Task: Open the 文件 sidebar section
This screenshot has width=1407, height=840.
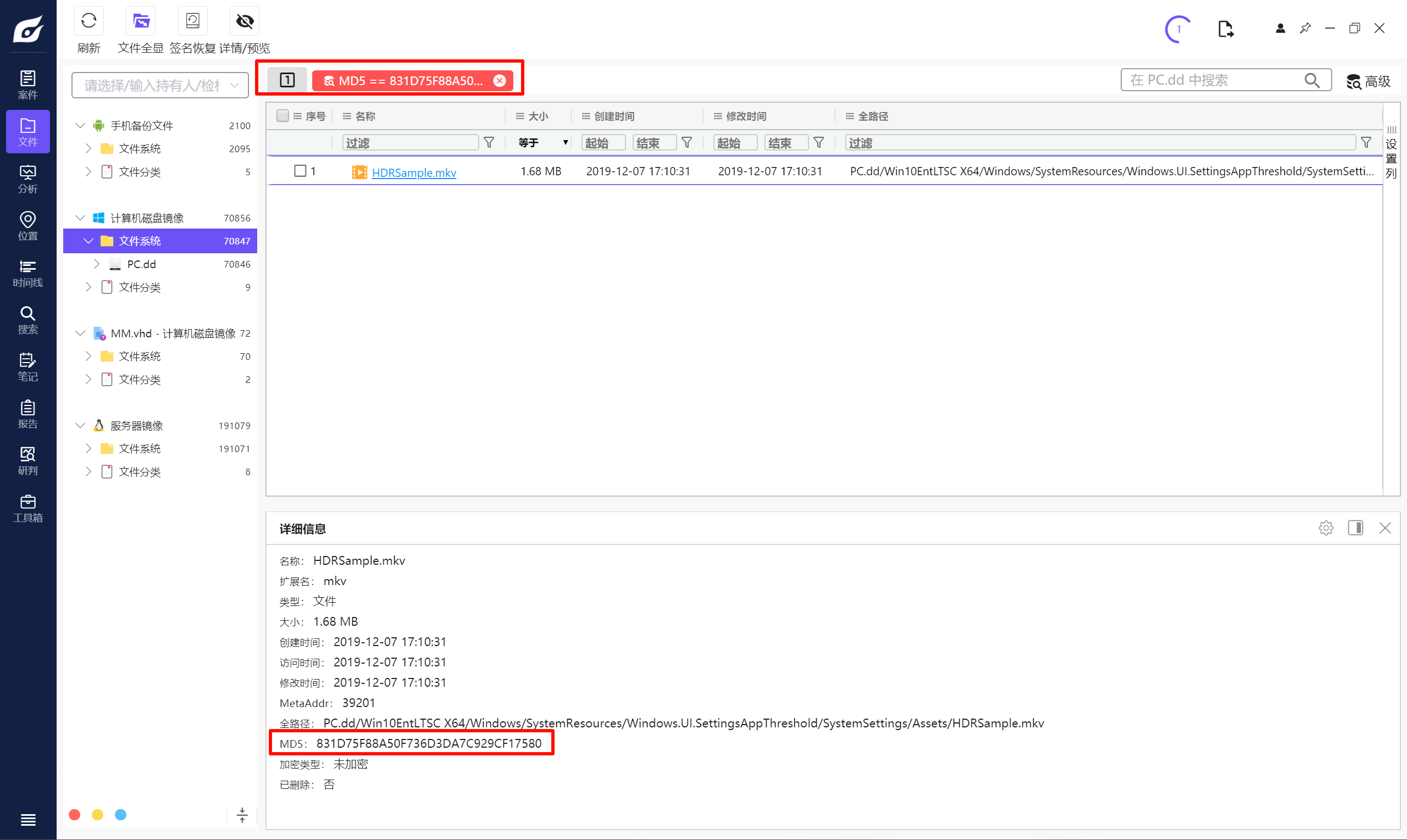Action: (x=27, y=132)
